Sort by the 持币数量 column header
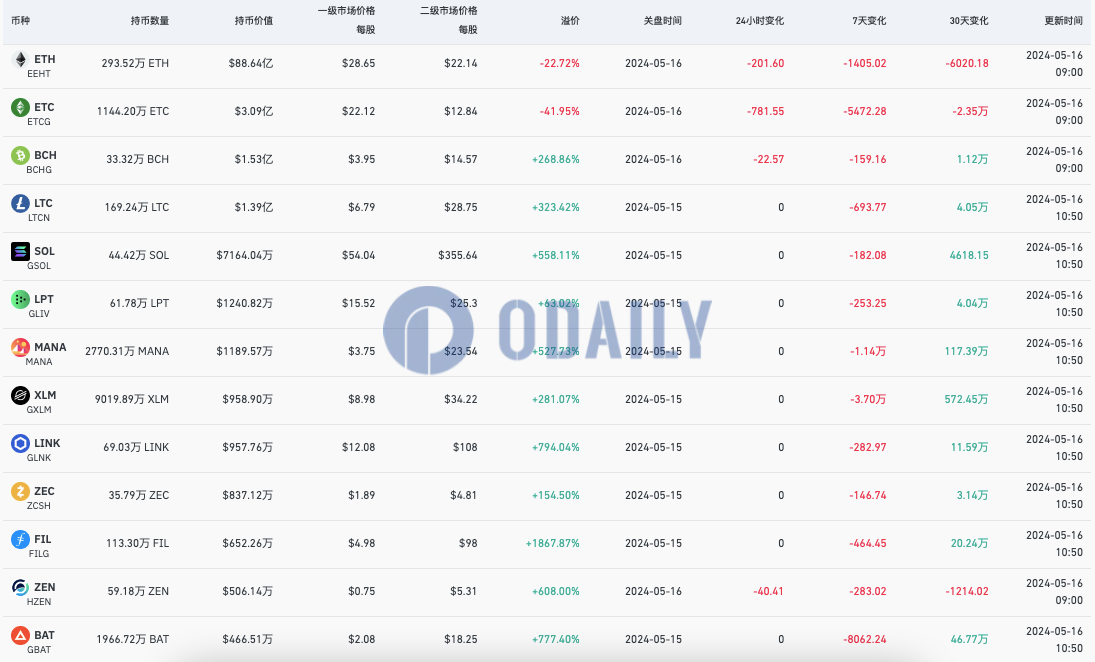This screenshot has width=1095, height=662. 149,20
